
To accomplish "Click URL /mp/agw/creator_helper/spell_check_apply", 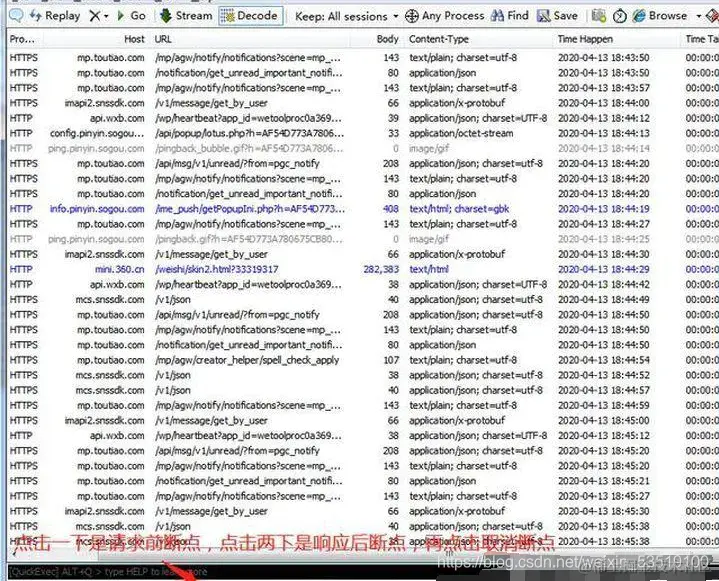I will point(247,360).
